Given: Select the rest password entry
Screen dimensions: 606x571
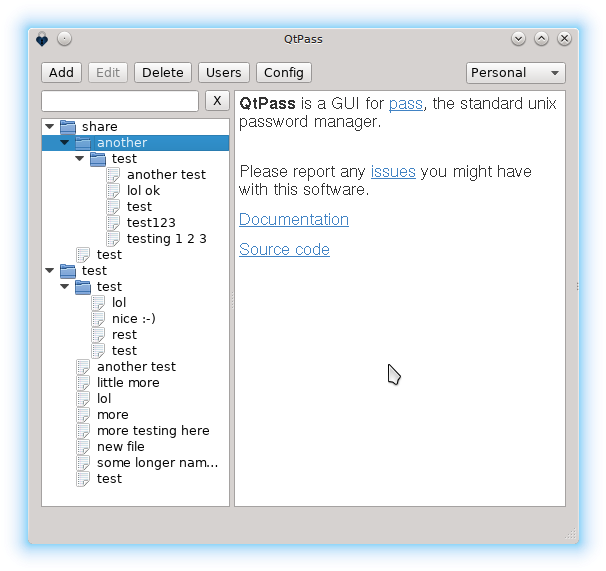Looking at the screenshot, I should pos(124,334).
